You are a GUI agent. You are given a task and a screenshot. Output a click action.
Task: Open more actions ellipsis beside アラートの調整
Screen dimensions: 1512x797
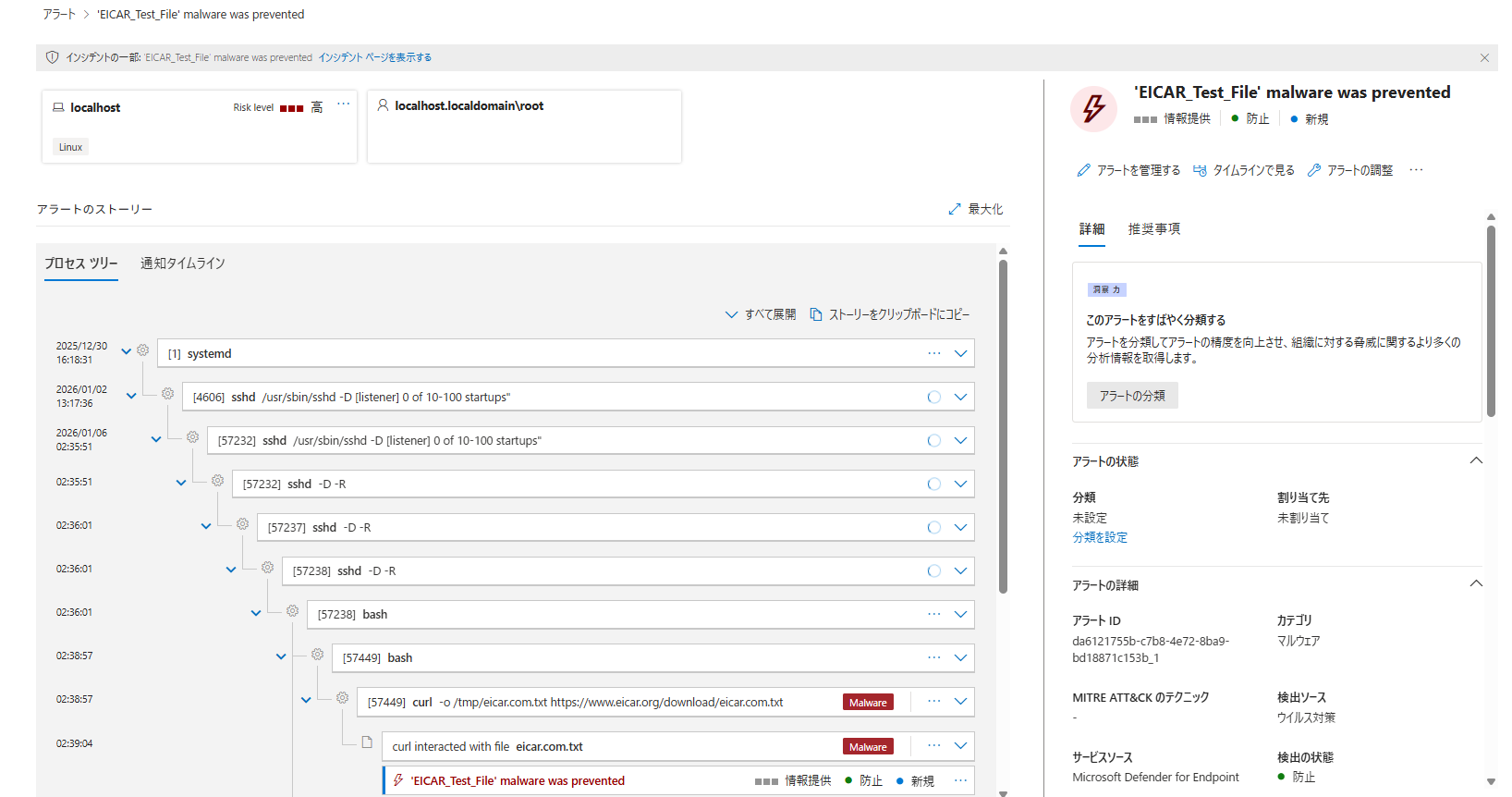(x=1416, y=170)
